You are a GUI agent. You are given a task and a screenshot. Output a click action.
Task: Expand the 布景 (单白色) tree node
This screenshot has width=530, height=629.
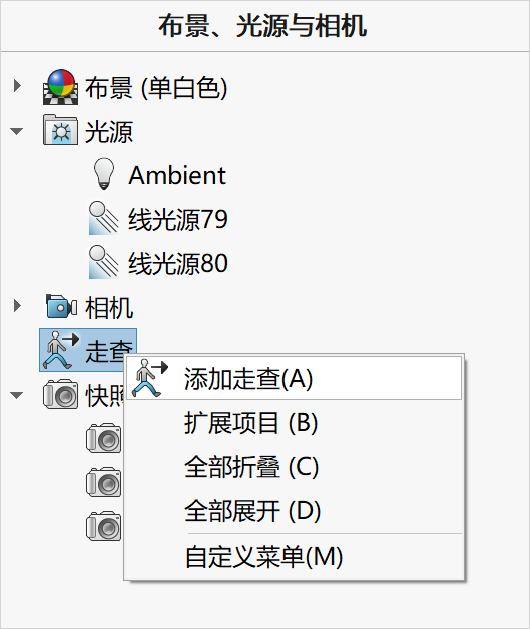coord(17,85)
